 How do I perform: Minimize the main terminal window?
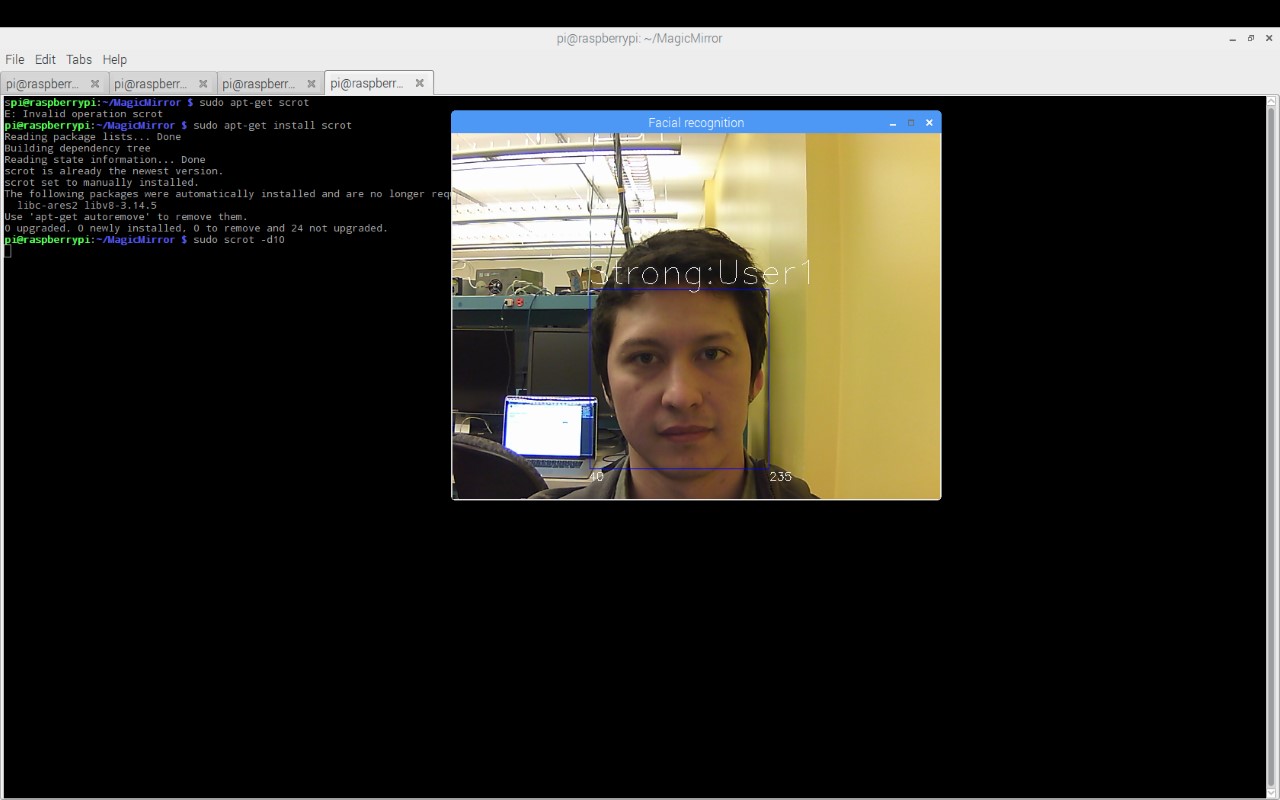1232,39
